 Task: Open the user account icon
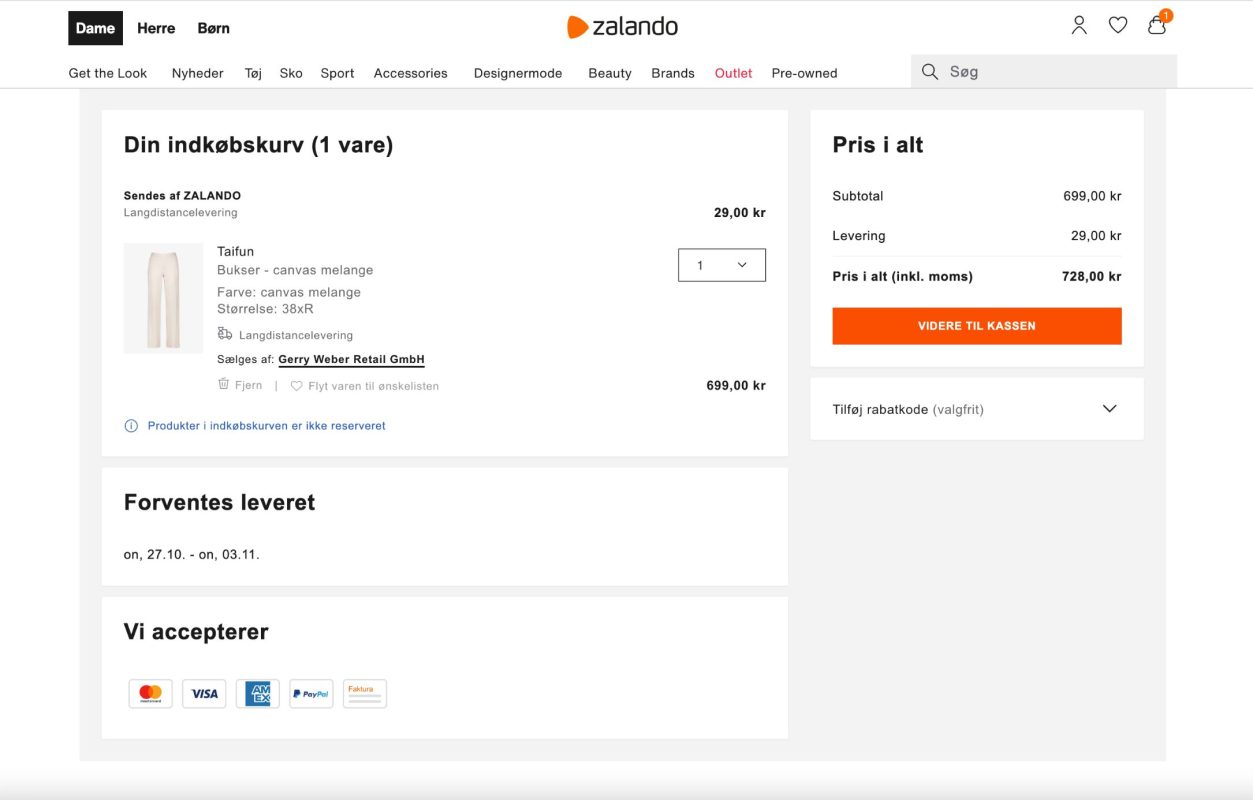(1079, 26)
